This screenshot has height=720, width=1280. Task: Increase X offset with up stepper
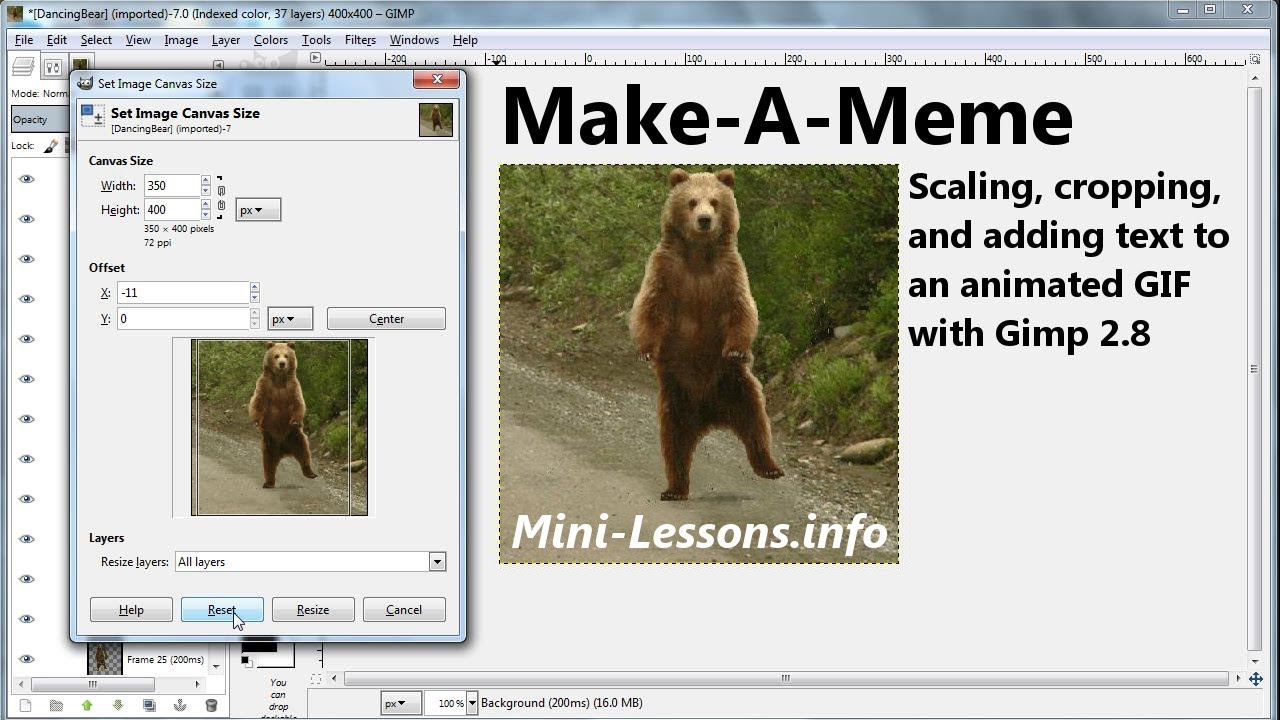254,287
